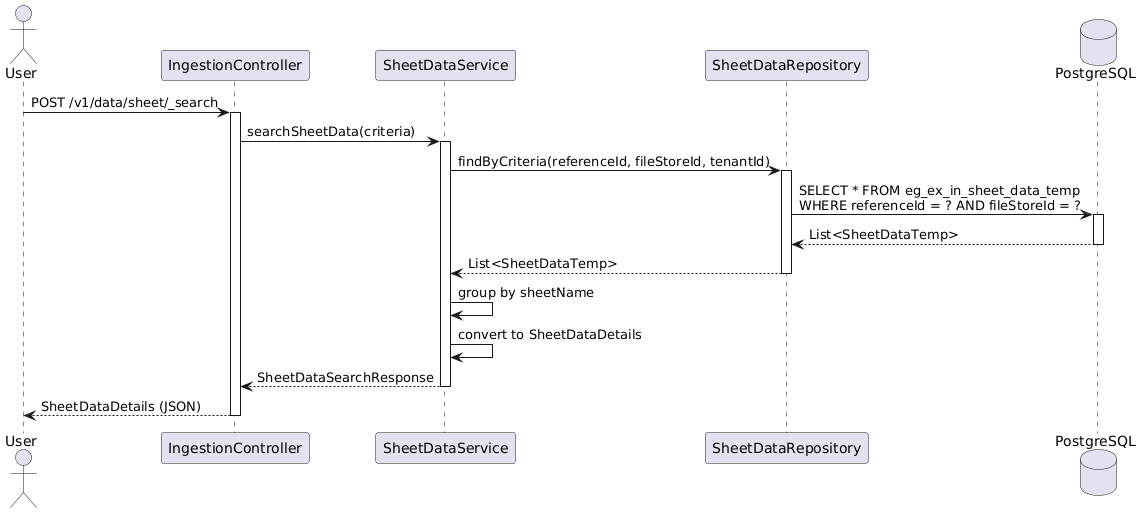Click the List<SheetDataTemp> label returned from PostgreSQL

click(x=883, y=234)
